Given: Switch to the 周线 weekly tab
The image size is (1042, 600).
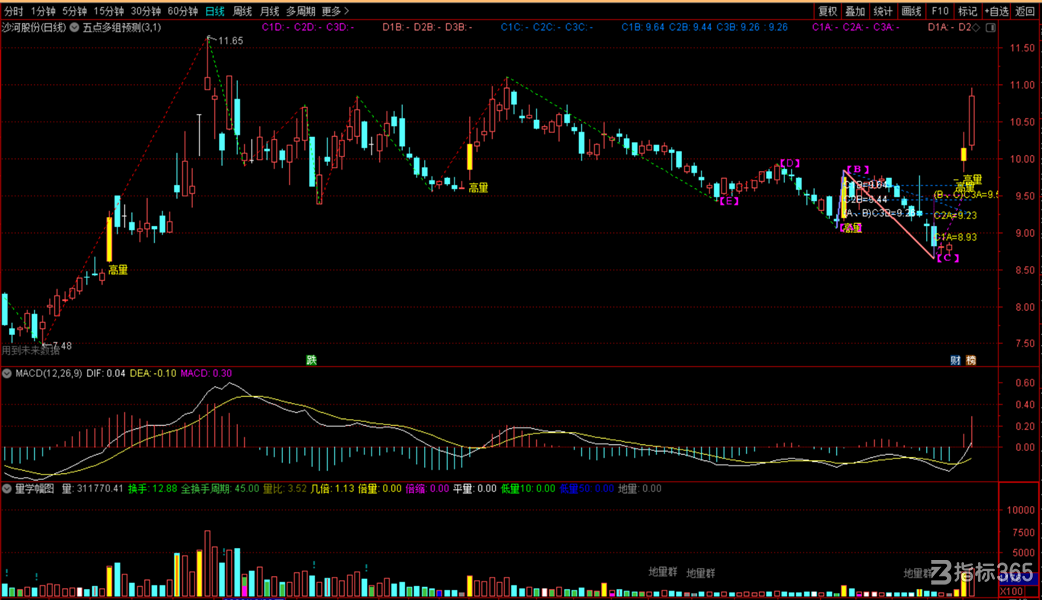Looking at the screenshot, I should [x=242, y=11].
